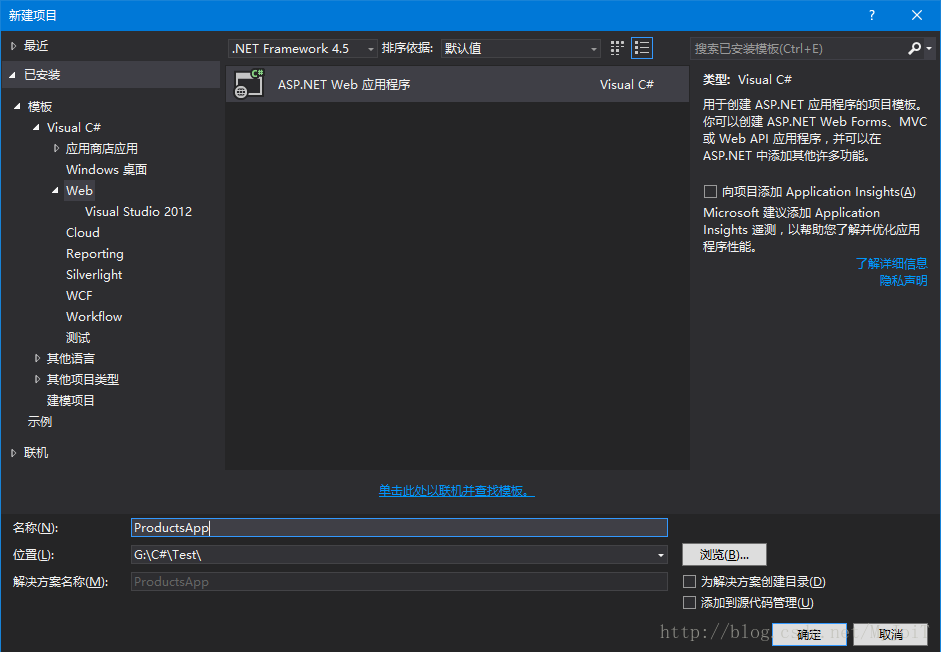Expand the Recent section
The width and height of the screenshot is (941, 652).
point(13,46)
